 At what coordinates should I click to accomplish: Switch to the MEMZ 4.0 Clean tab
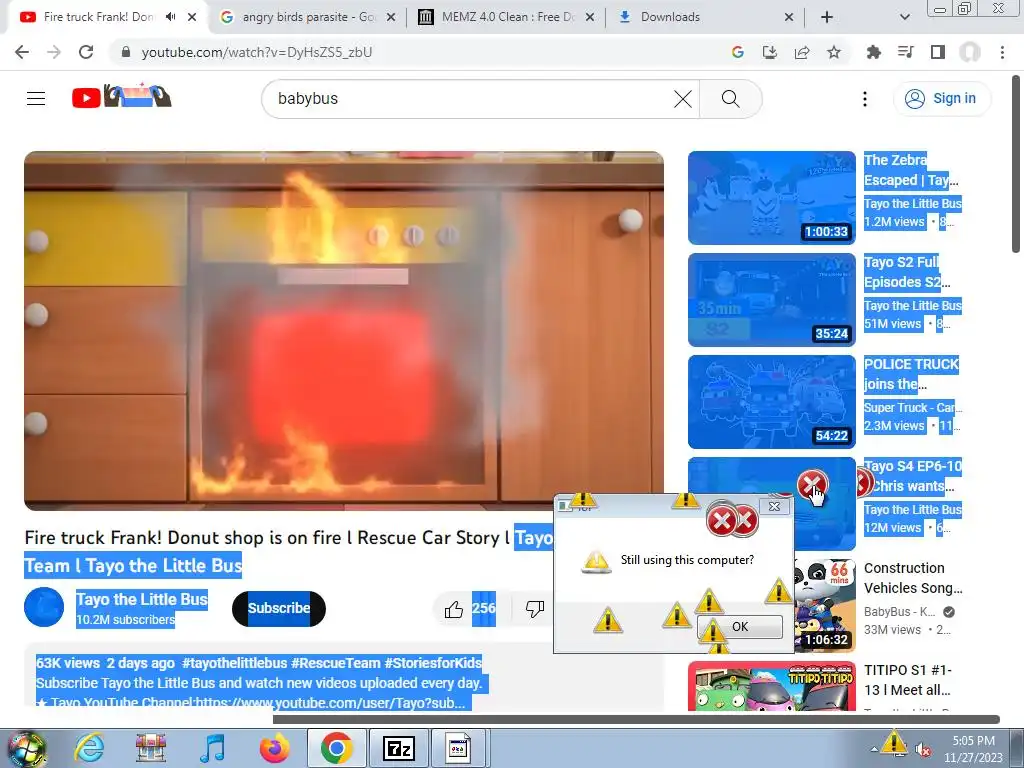point(506,17)
